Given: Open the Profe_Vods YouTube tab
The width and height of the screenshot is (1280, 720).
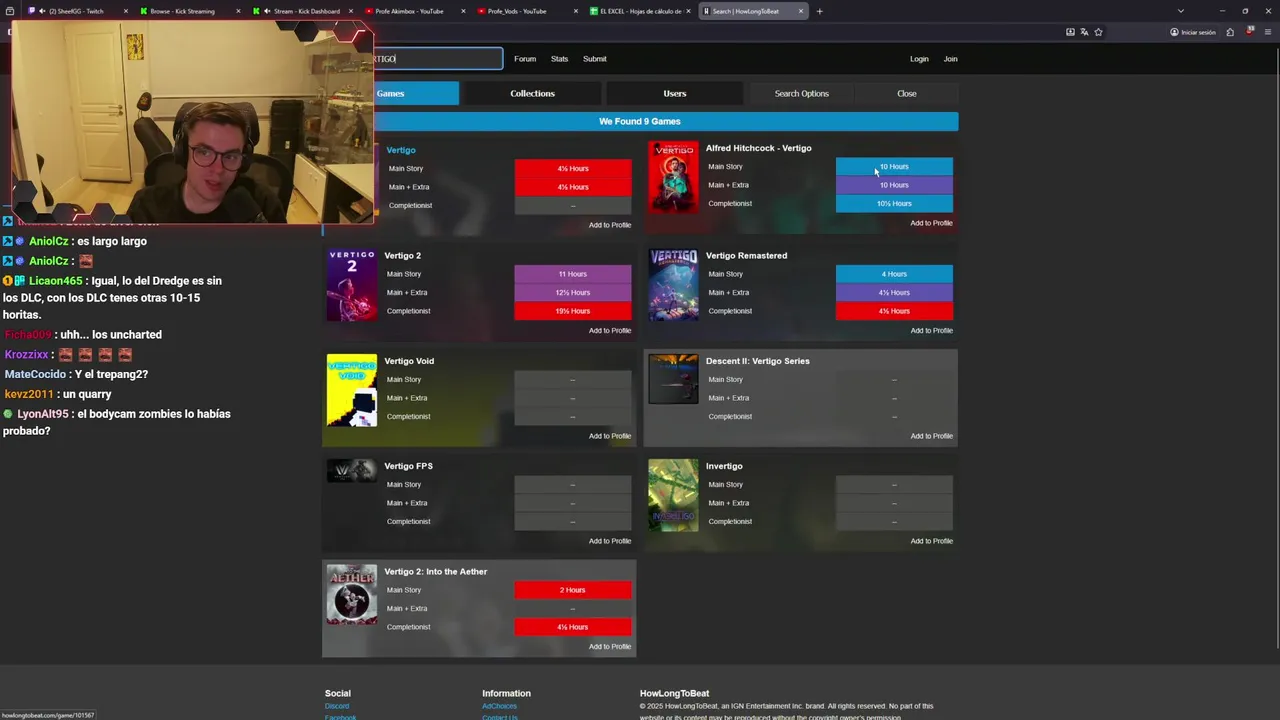Looking at the screenshot, I should point(517,11).
